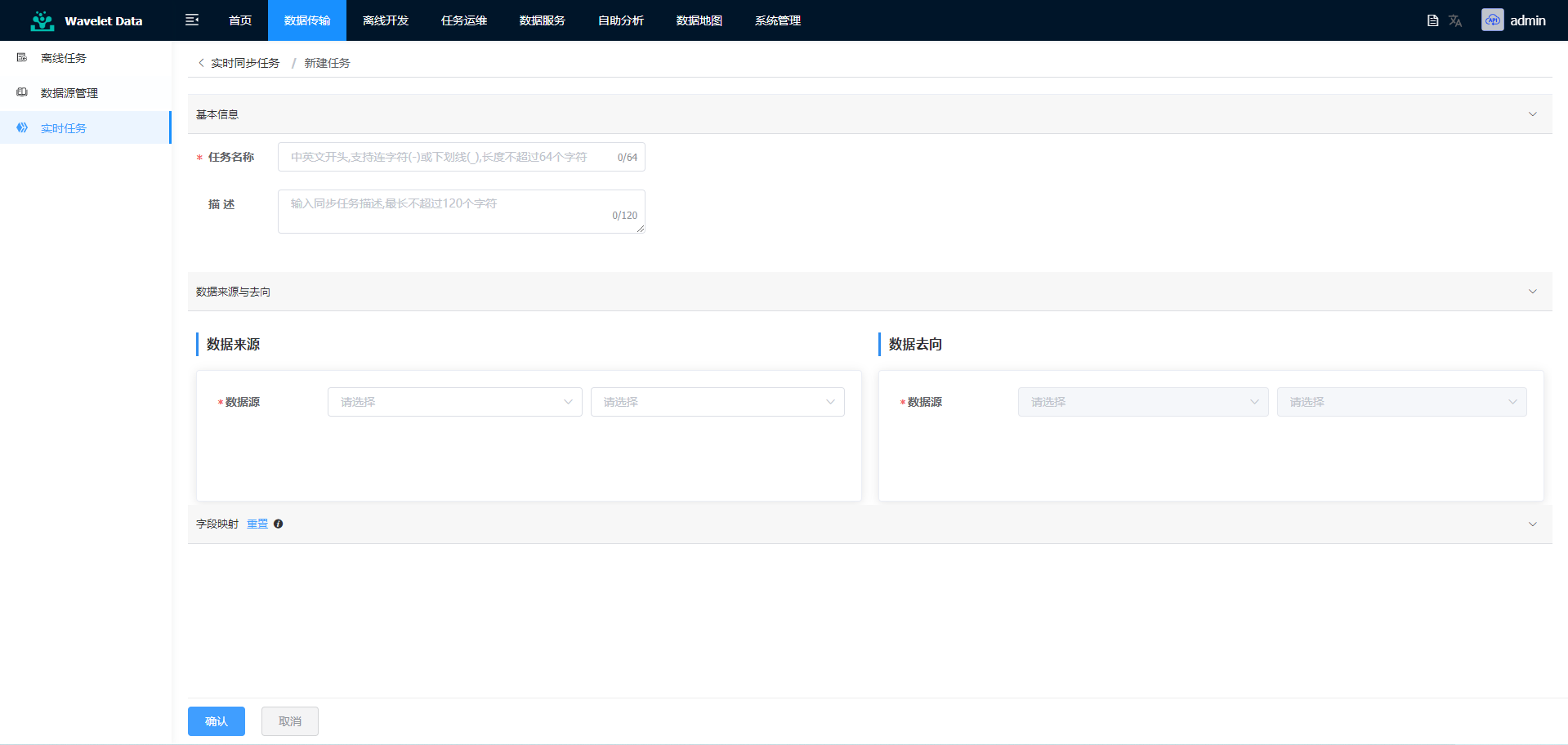
Task: Collapse the 数据来源与去向 section chevron
Action: 1533,292
